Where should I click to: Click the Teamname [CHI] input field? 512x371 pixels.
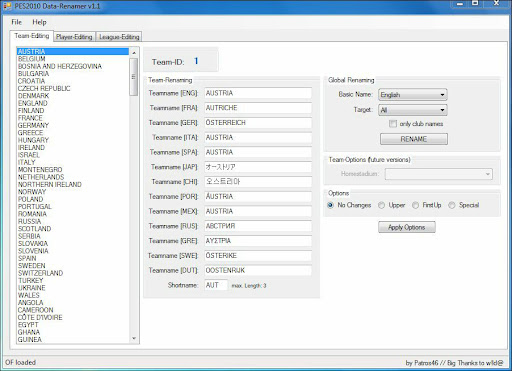point(258,182)
